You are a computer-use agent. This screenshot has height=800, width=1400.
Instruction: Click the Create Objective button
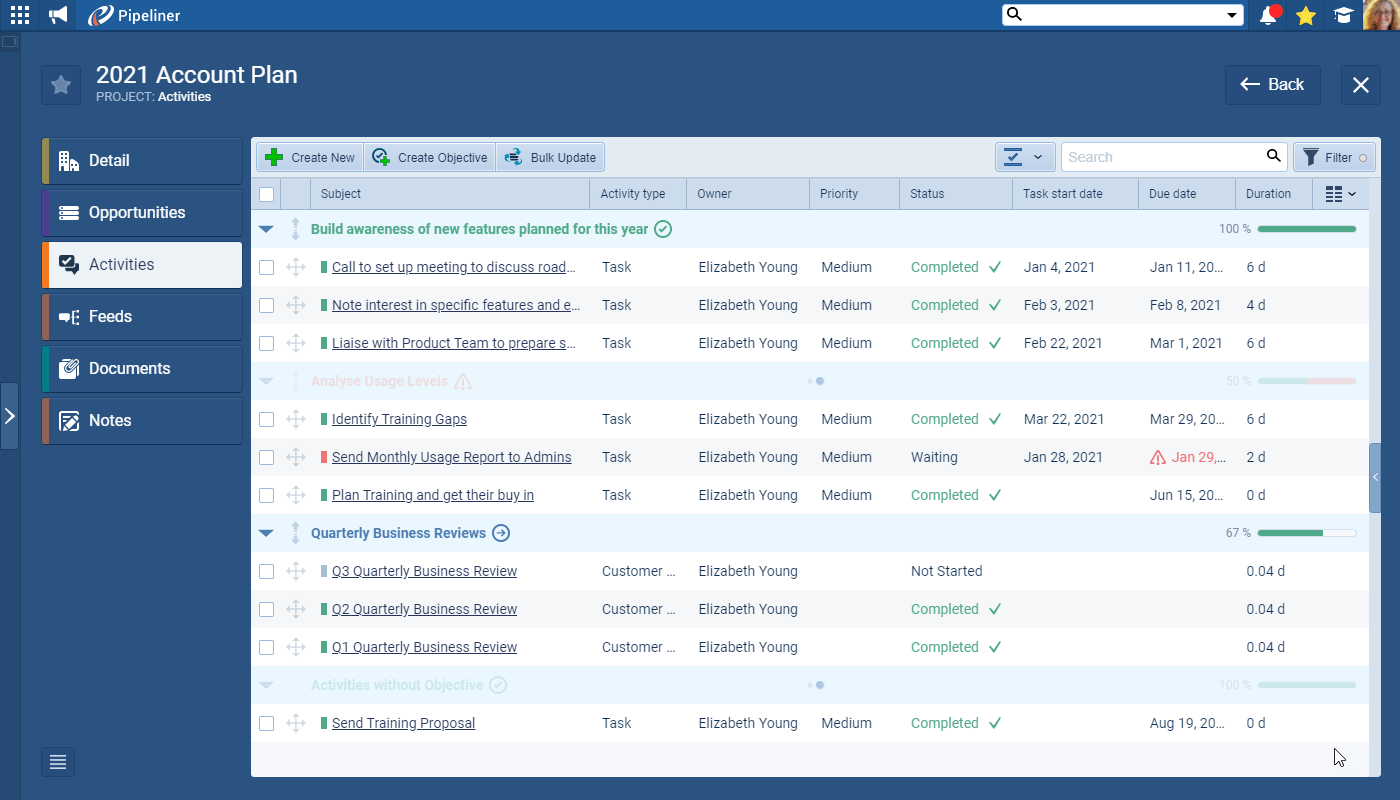[429, 157]
